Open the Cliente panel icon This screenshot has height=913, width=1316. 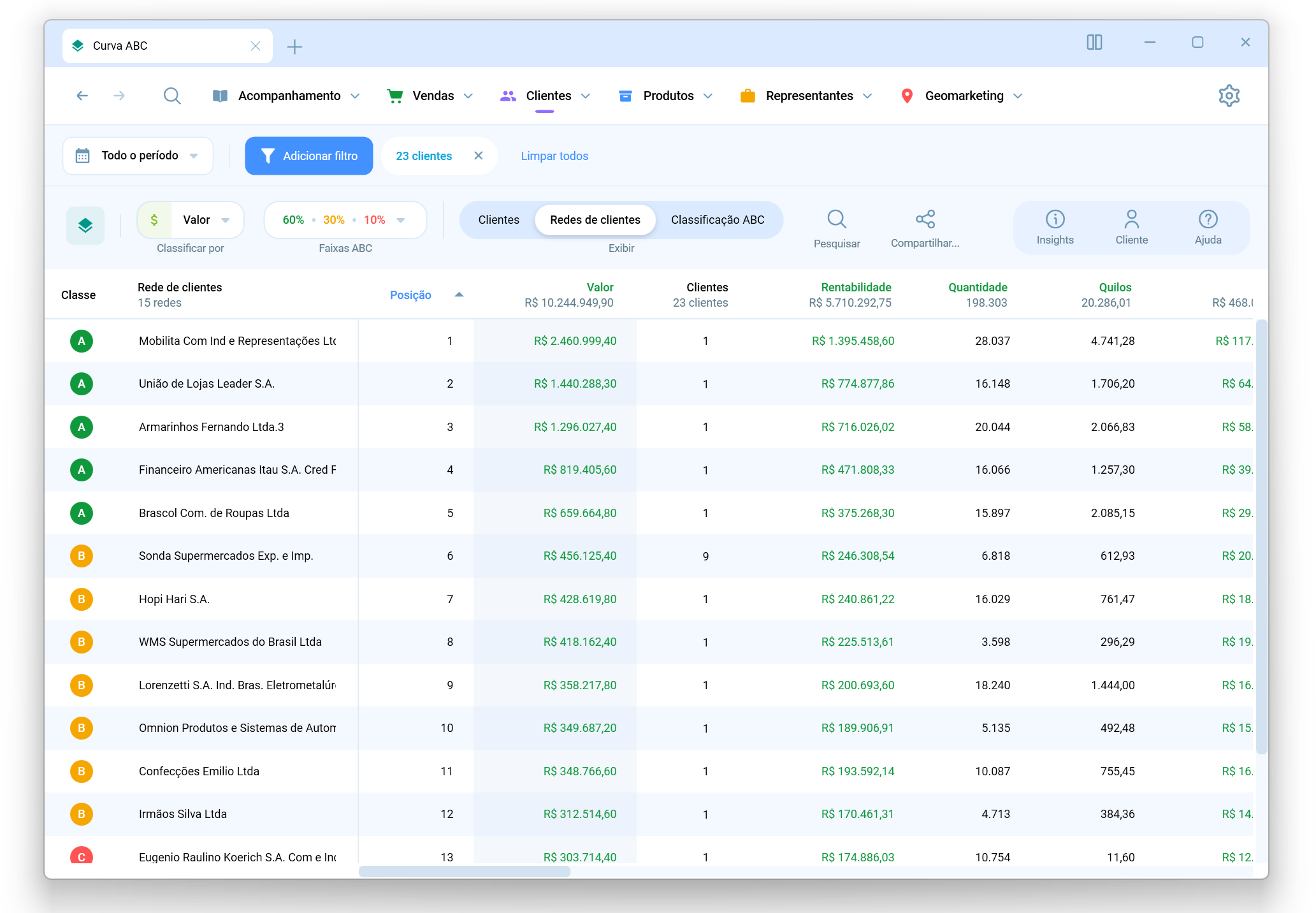(1132, 228)
